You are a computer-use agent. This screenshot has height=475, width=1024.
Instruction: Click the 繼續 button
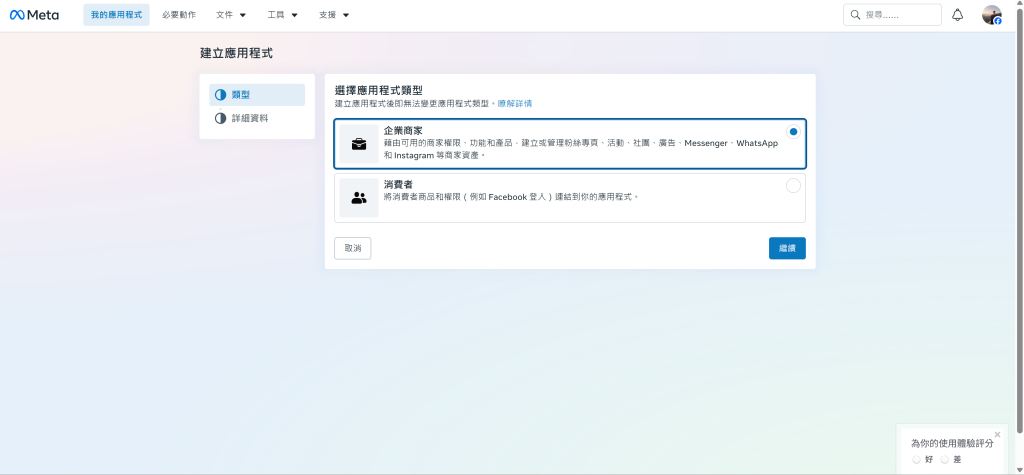[x=787, y=248]
